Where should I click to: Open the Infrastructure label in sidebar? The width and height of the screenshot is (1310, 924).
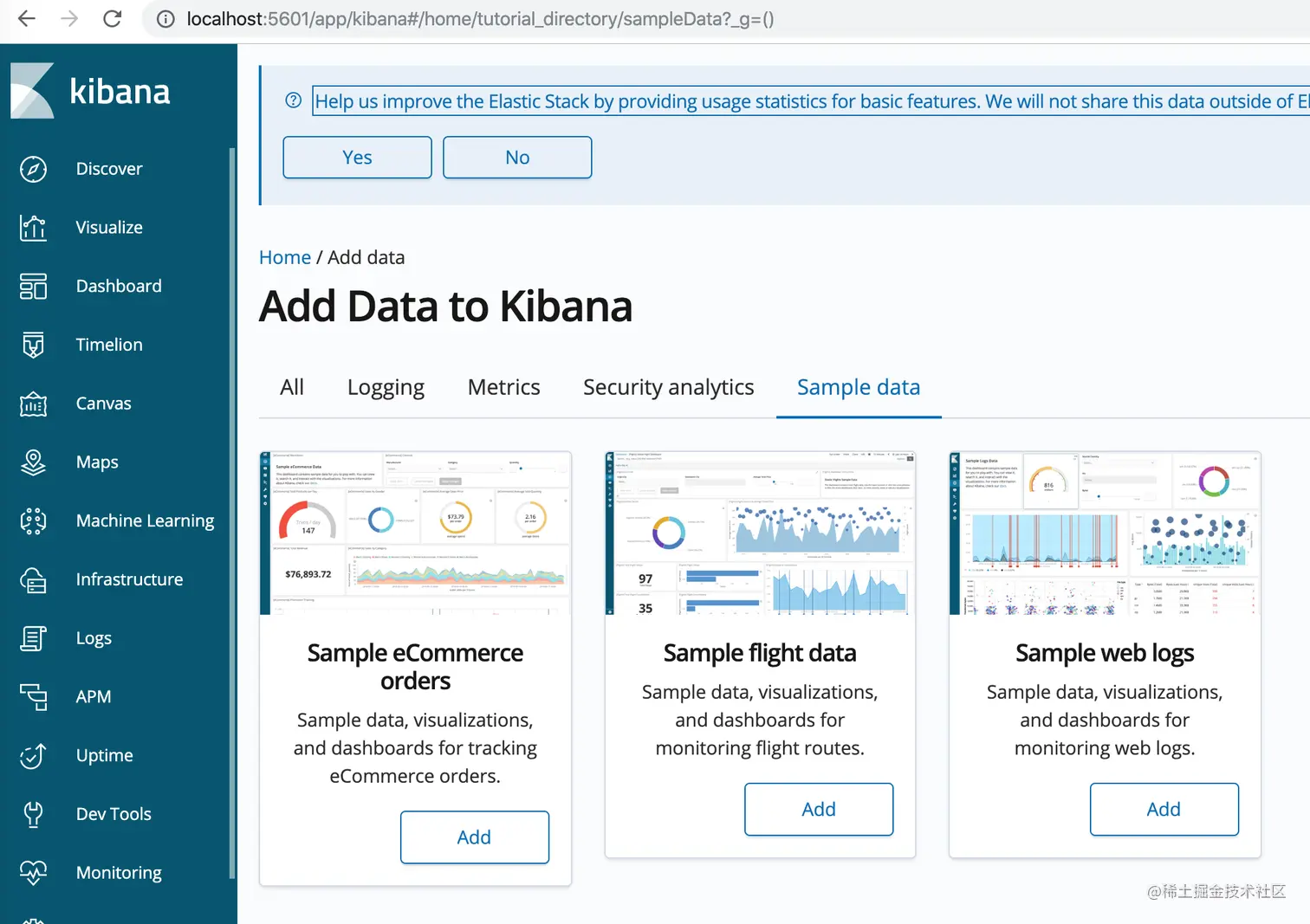pyautogui.click(x=130, y=579)
